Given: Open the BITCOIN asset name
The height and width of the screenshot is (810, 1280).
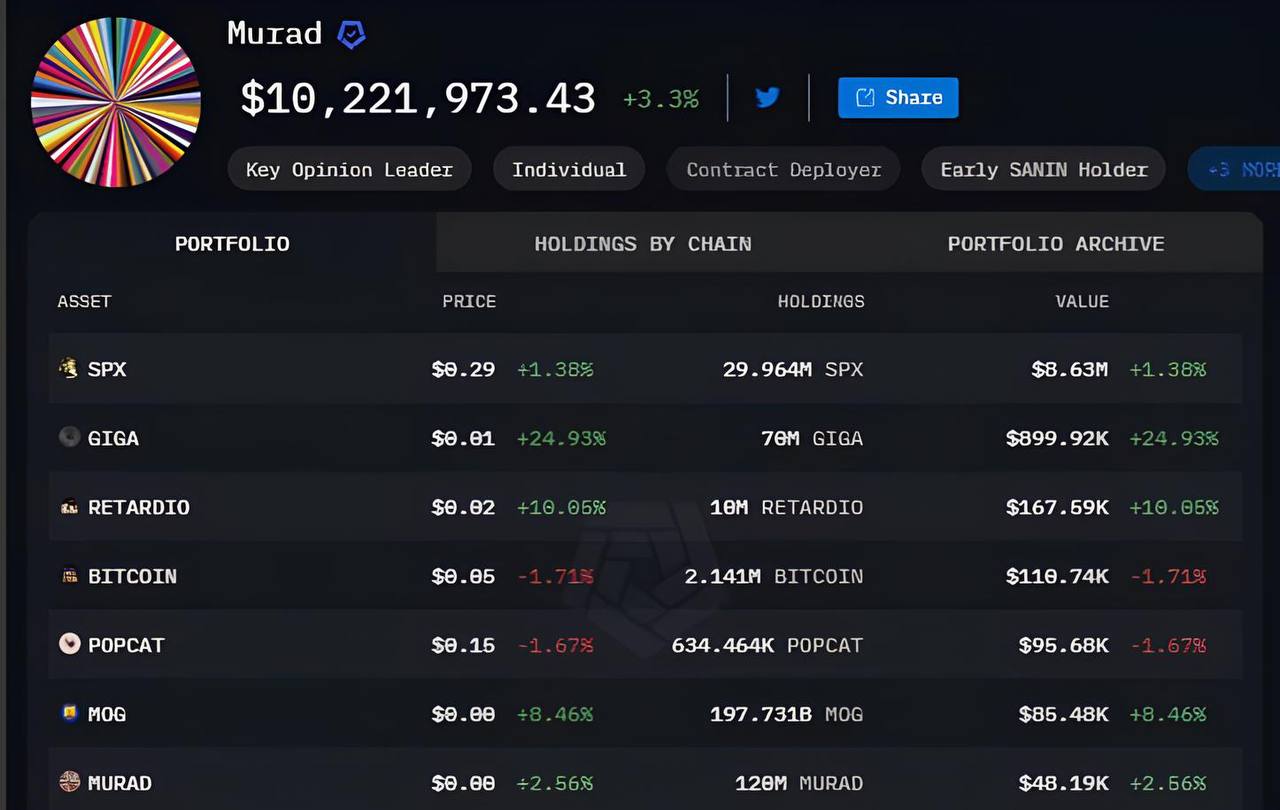Looking at the screenshot, I should (132, 576).
